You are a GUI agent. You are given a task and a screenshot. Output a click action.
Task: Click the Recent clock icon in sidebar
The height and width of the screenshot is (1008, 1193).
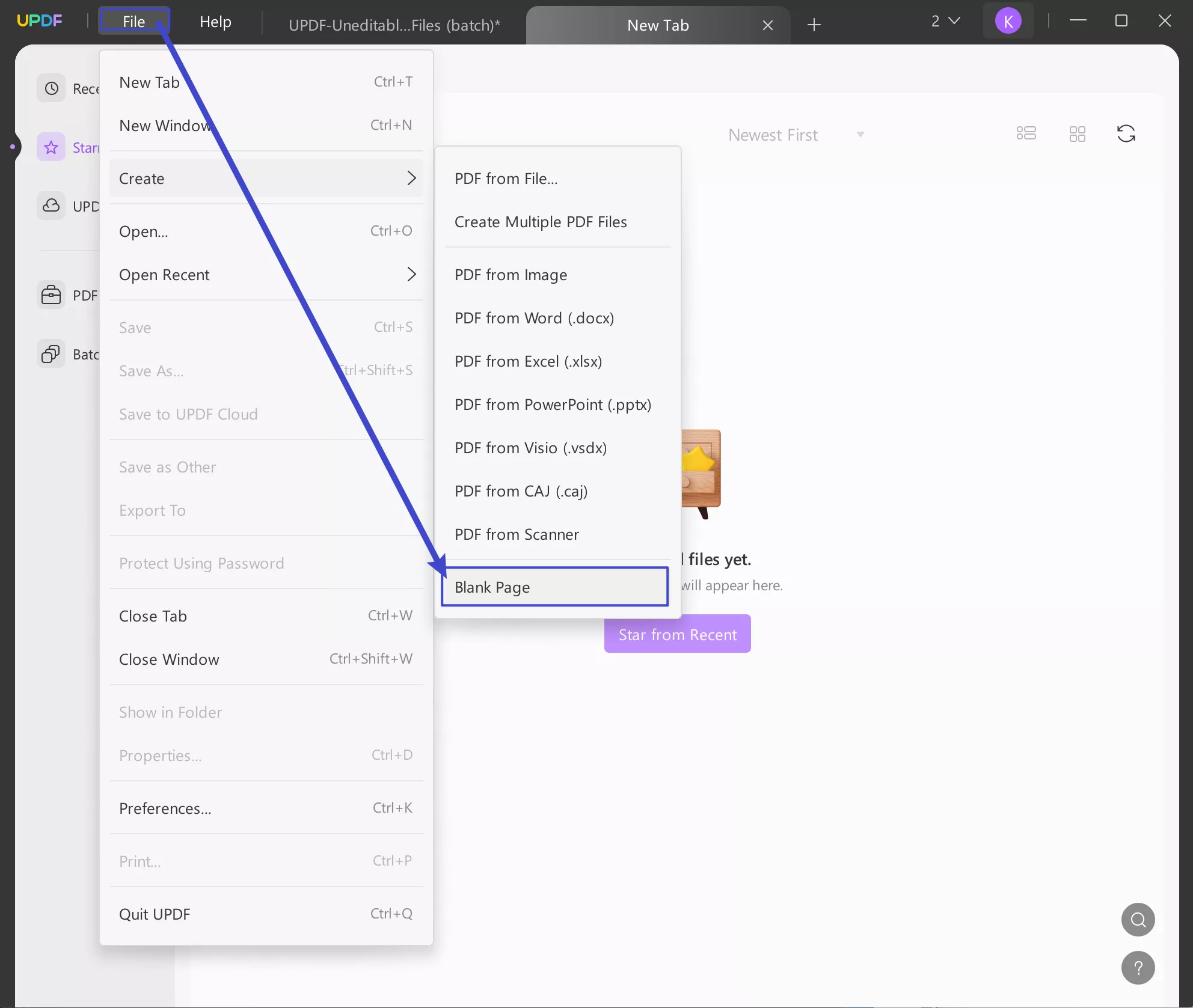52,88
